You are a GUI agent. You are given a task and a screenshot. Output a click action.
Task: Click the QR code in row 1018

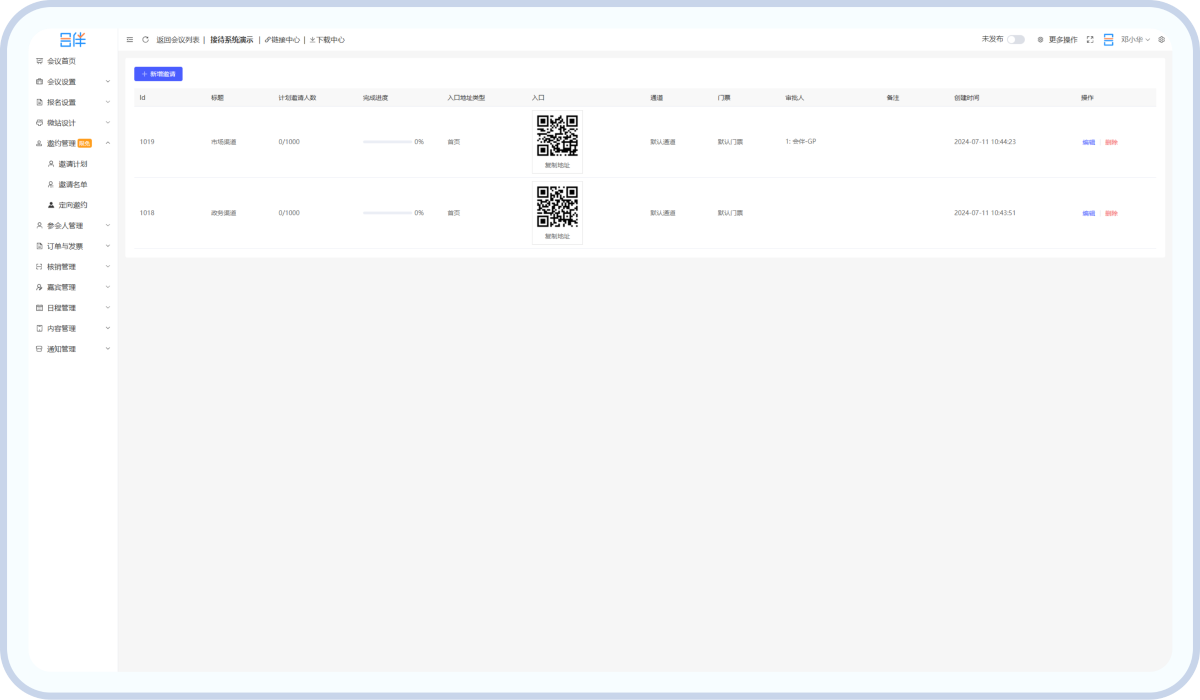(x=557, y=207)
